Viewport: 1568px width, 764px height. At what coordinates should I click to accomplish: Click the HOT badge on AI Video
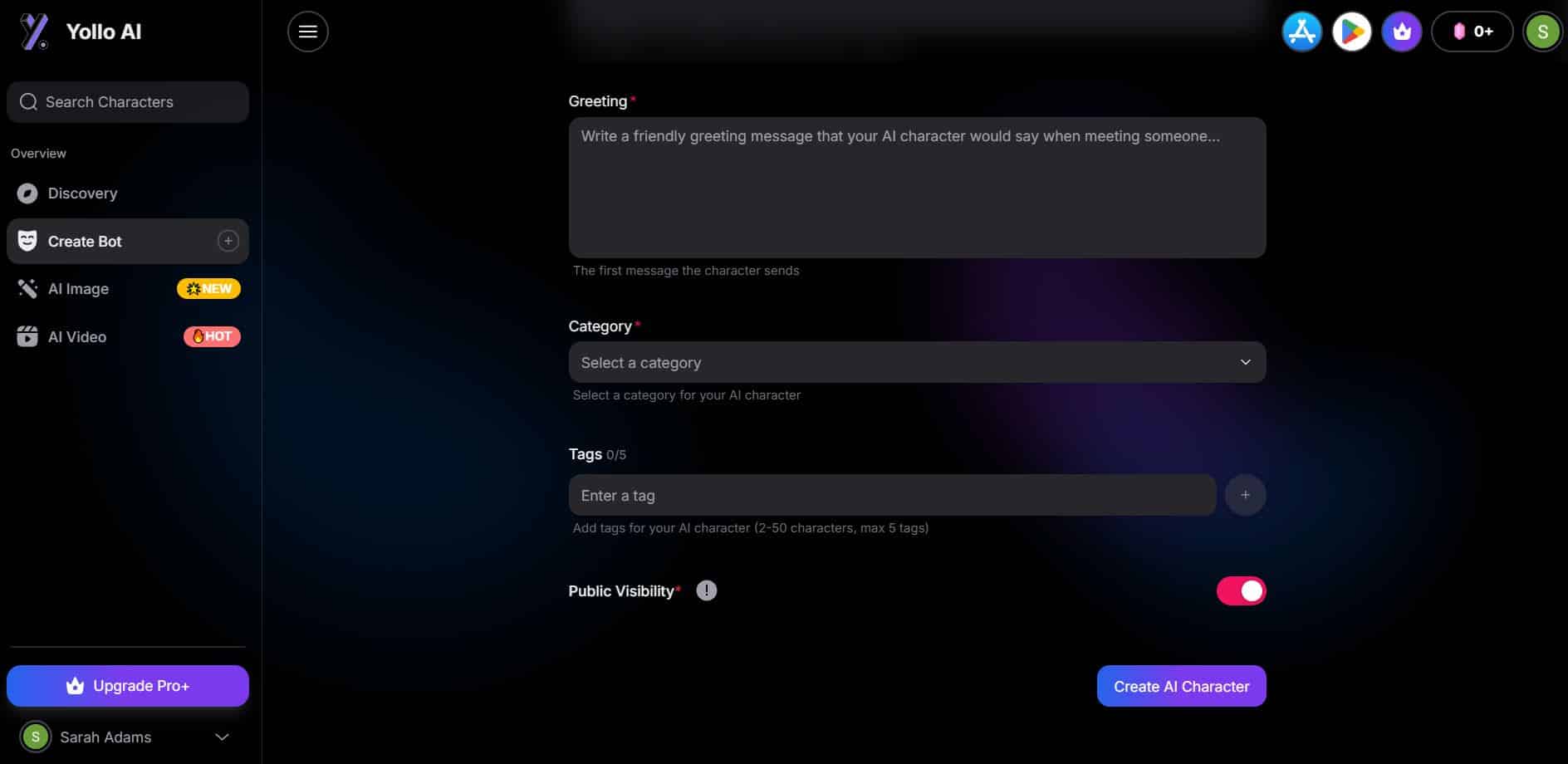212,336
